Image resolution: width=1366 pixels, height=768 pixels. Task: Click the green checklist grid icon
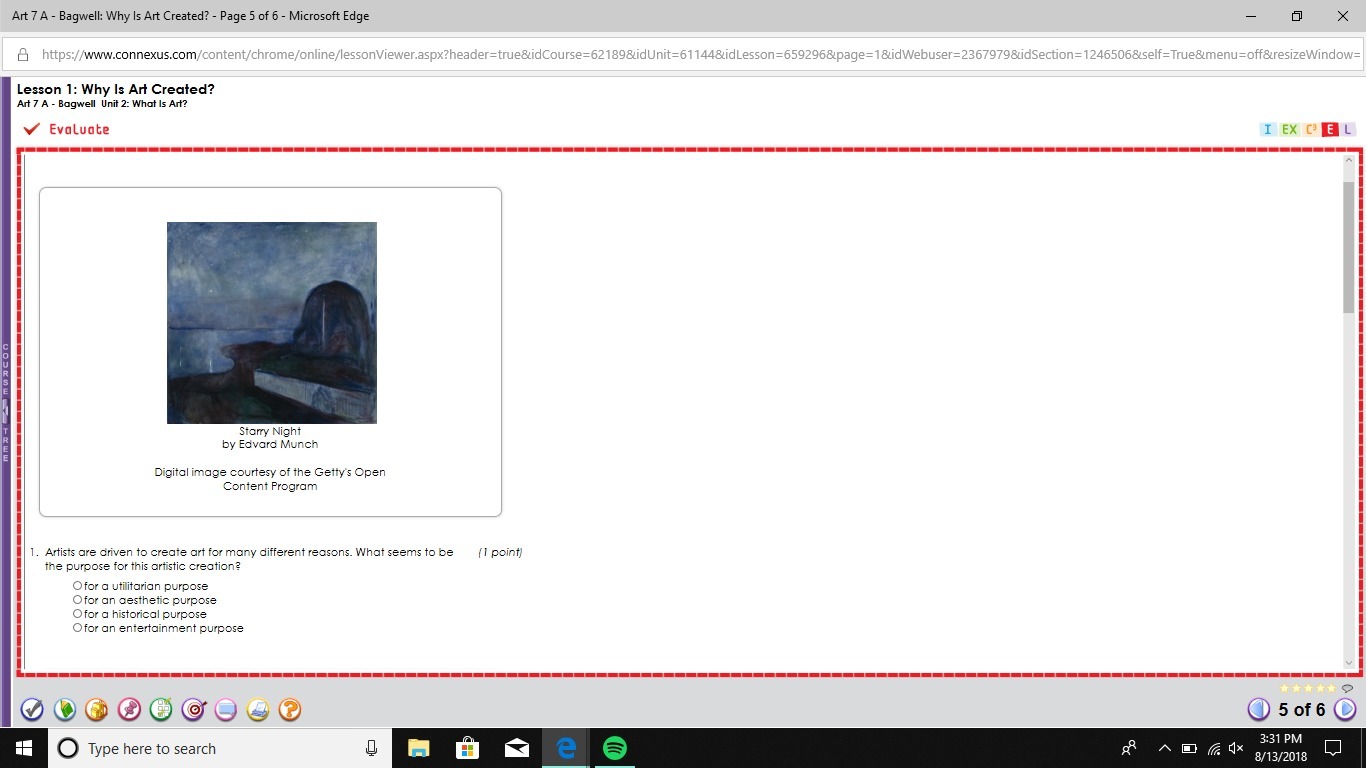(161, 710)
